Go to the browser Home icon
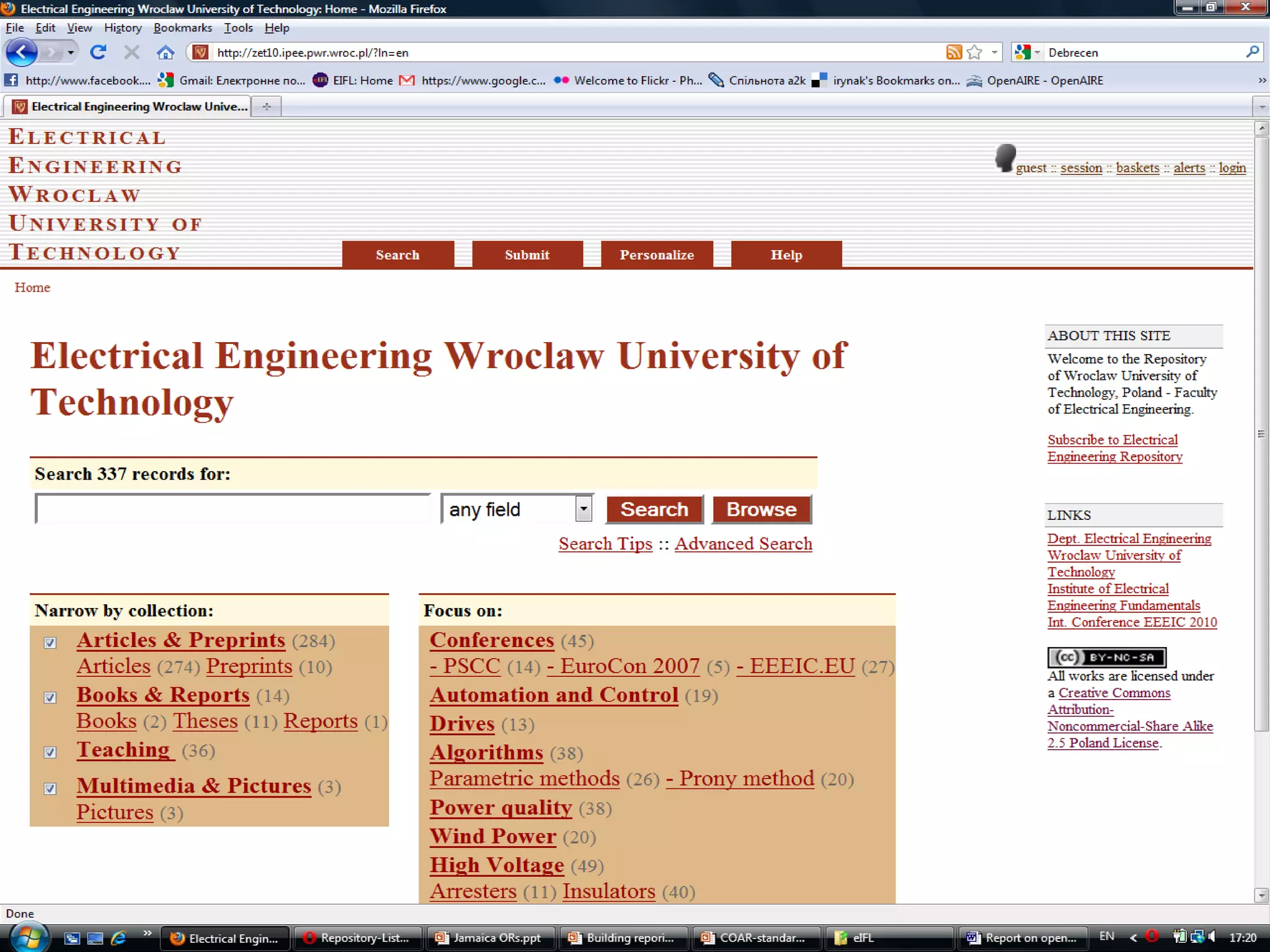 click(x=165, y=53)
